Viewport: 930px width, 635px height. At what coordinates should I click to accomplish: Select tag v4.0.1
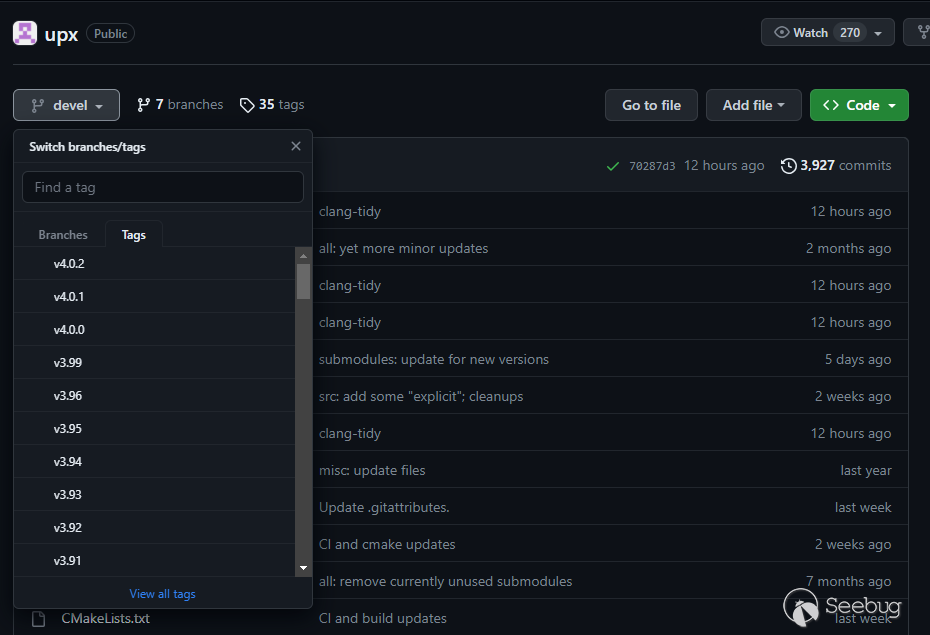pos(154,296)
